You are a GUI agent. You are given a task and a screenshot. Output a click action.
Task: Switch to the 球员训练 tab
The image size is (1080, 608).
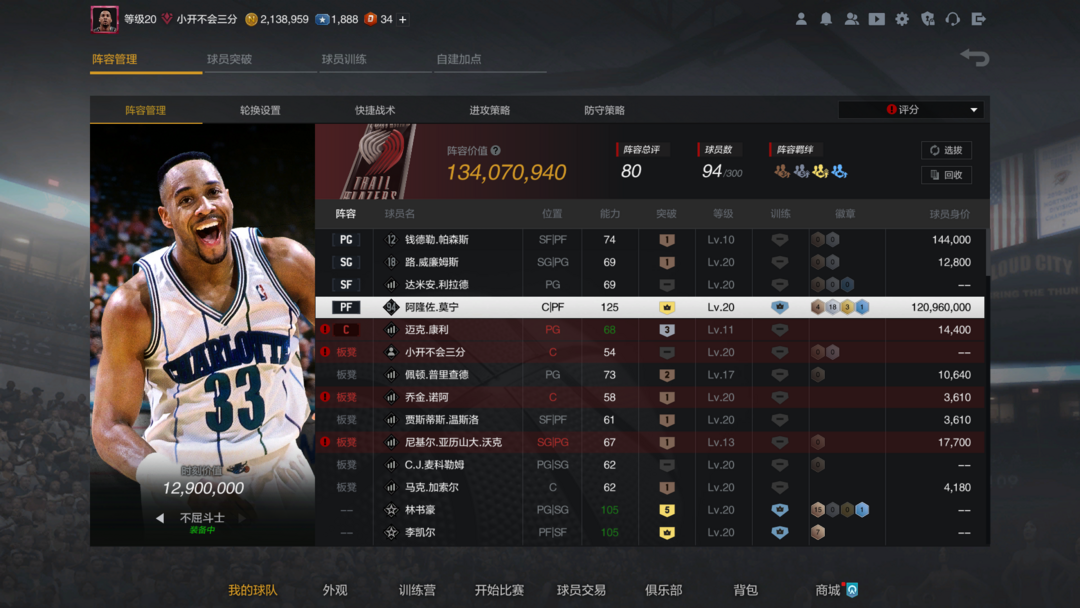(x=344, y=59)
